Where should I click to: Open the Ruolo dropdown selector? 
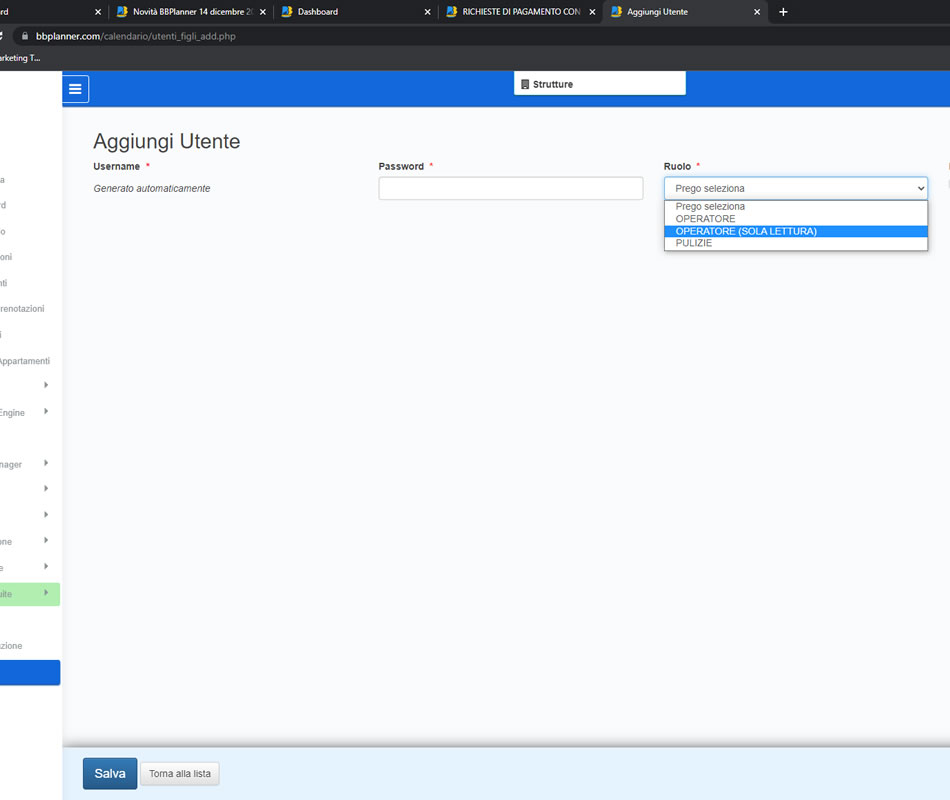pos(795,188)
